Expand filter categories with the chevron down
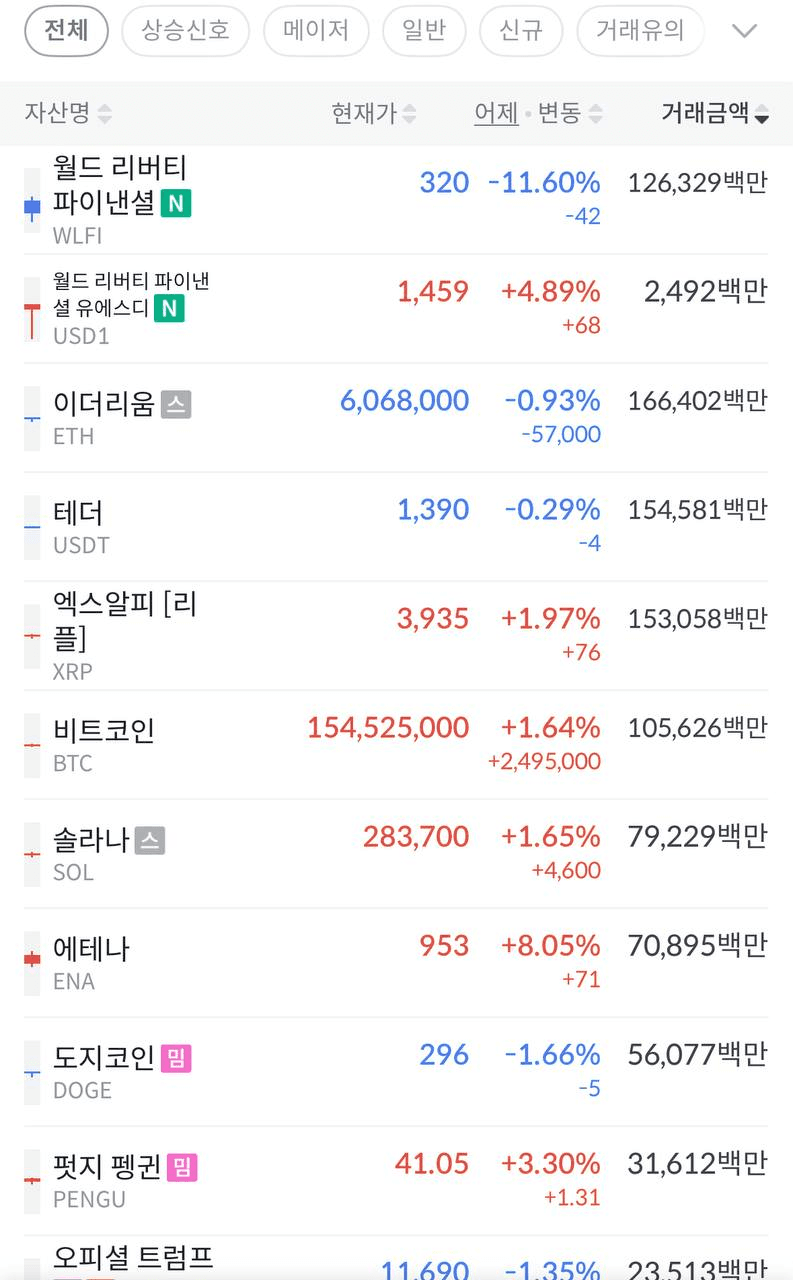This screenshot has width=793, height=1280. coord(745,31)
